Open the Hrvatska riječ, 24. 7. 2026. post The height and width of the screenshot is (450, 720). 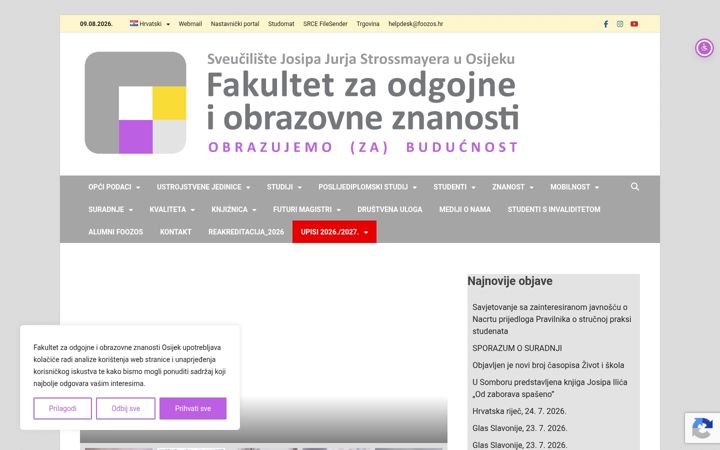(519, 411)
